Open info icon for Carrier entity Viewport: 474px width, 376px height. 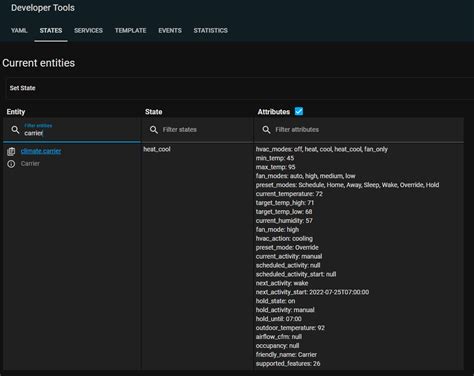(x=11, y=164)
